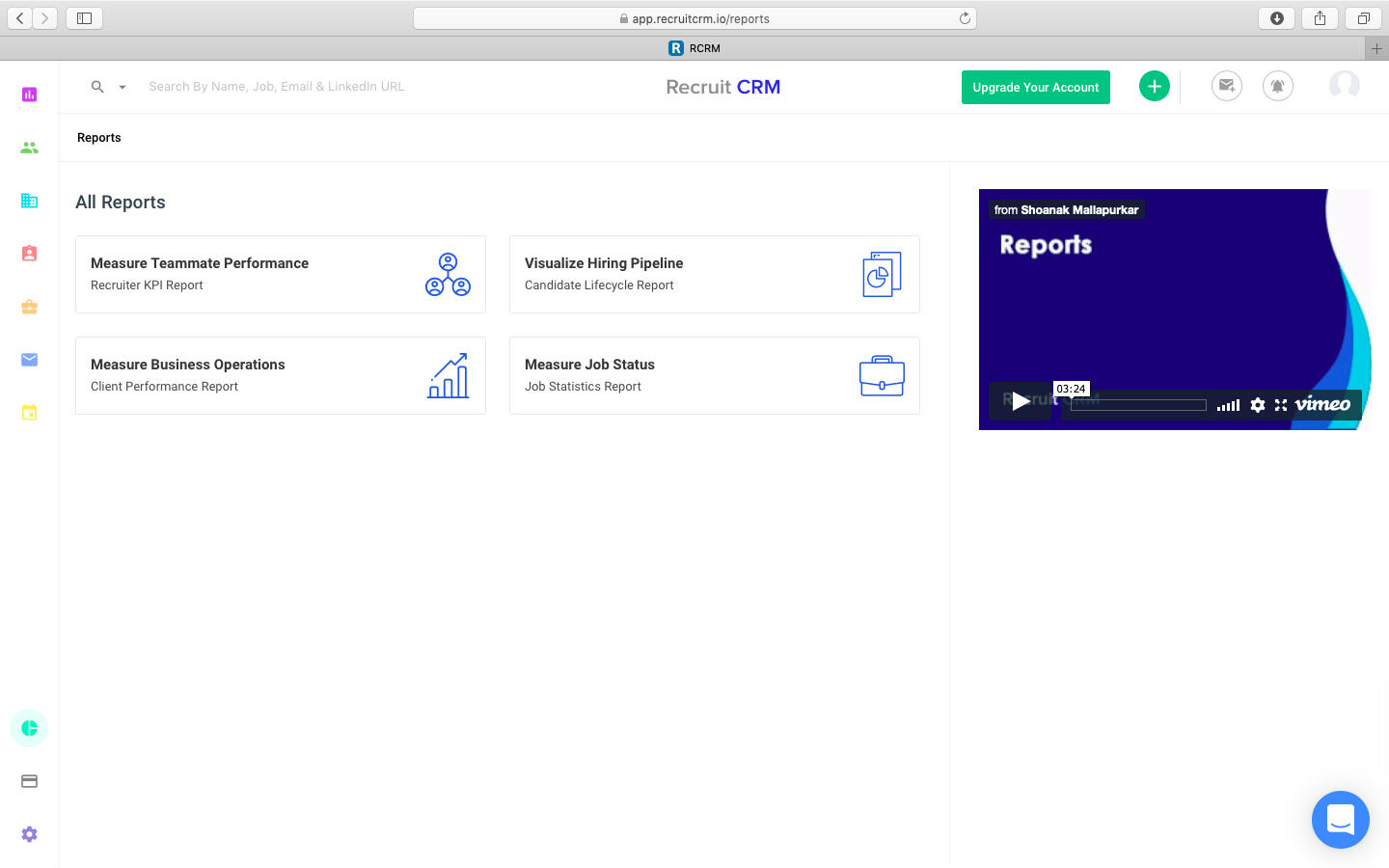Viewport: 1389px width, 868px height.
Task: Open the blue mail icon in sidebar
Action: pyautogui.click(x=29, y=360)
